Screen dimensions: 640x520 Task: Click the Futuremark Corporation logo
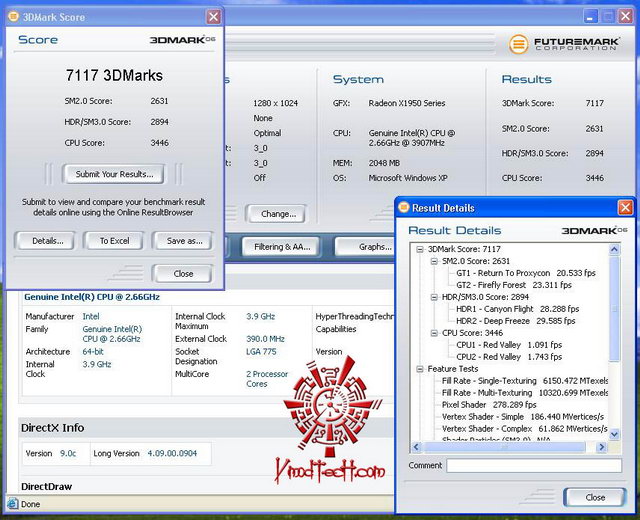pos(564,44)
